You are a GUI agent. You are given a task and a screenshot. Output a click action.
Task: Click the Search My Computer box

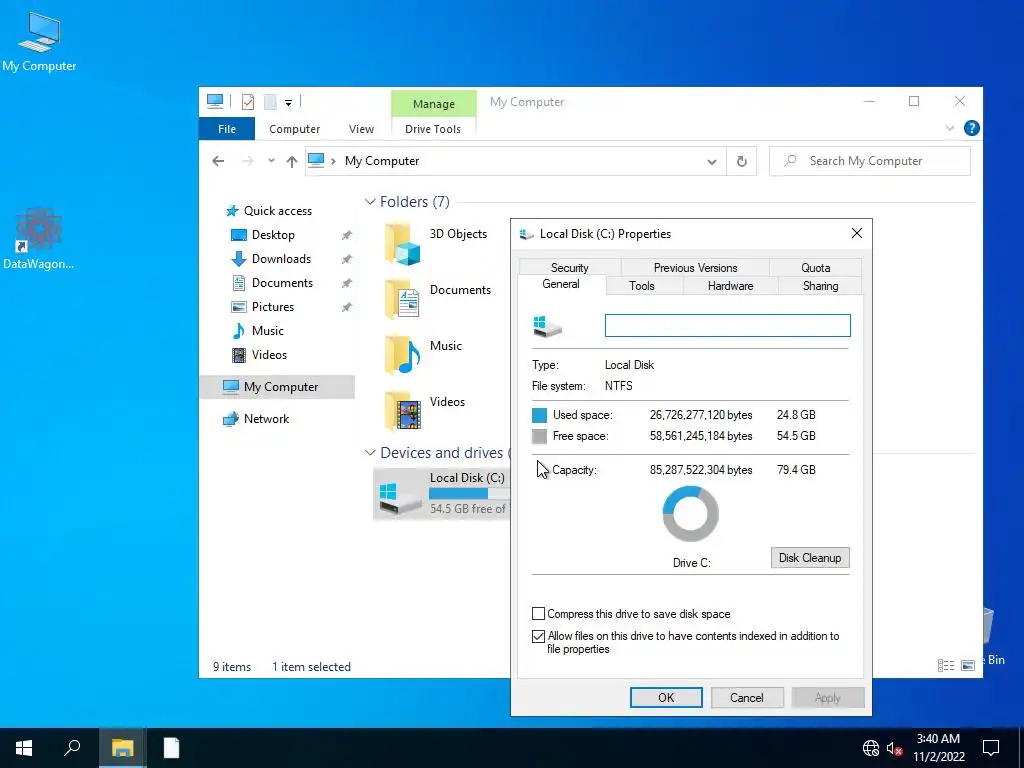point(869,161)
